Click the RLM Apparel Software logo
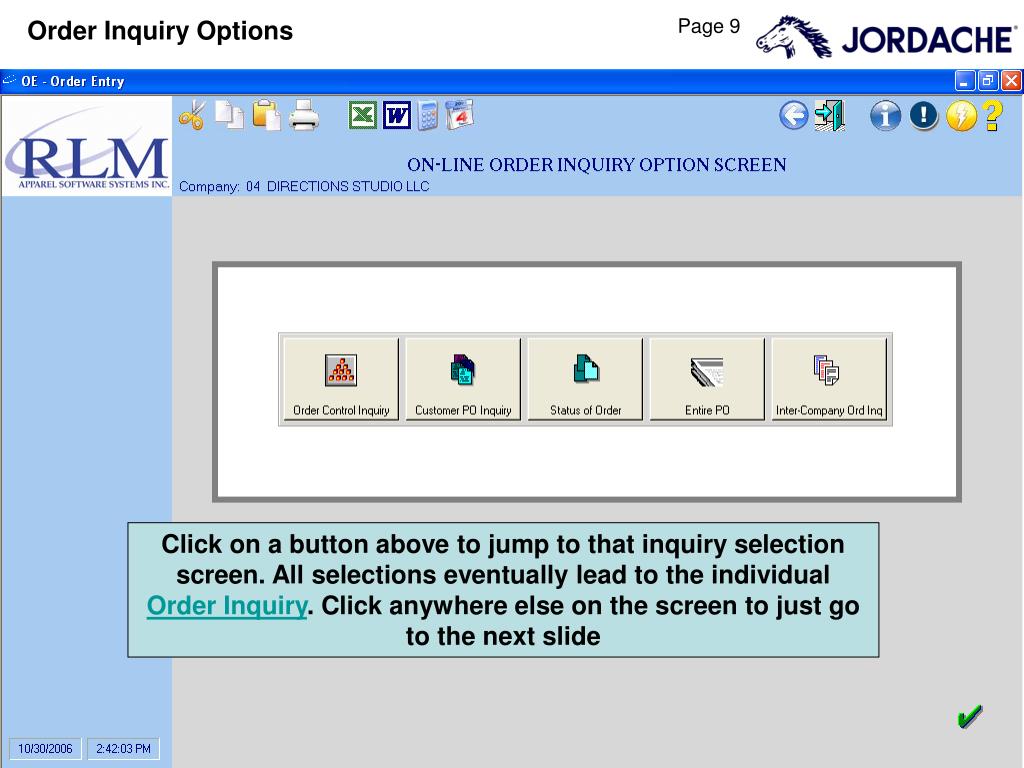 point(87,146)
